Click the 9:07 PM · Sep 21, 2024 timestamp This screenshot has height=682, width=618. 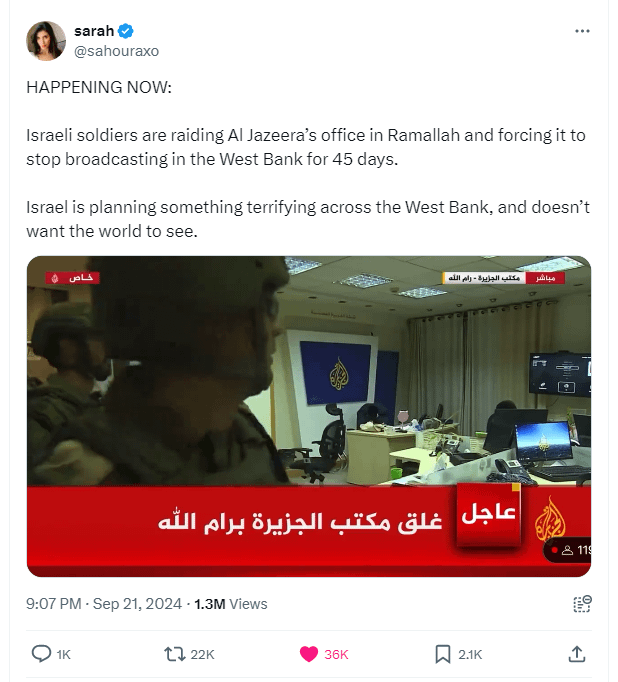(x=104, y=604)
